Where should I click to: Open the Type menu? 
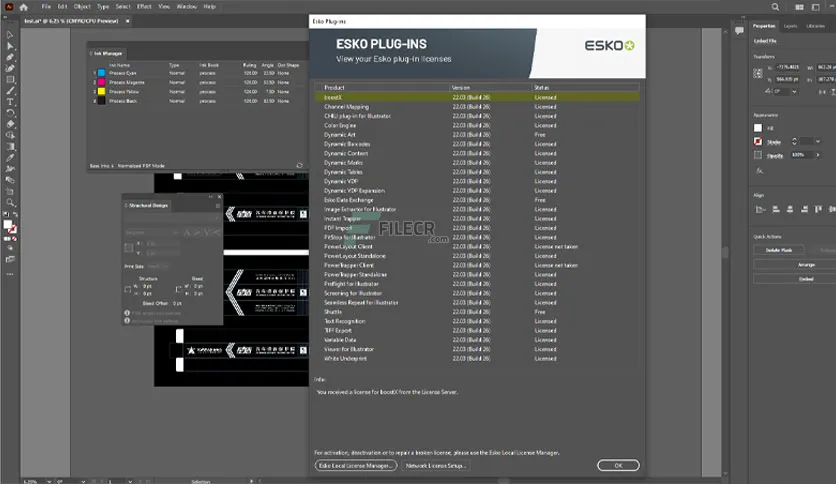pos(103,7)
